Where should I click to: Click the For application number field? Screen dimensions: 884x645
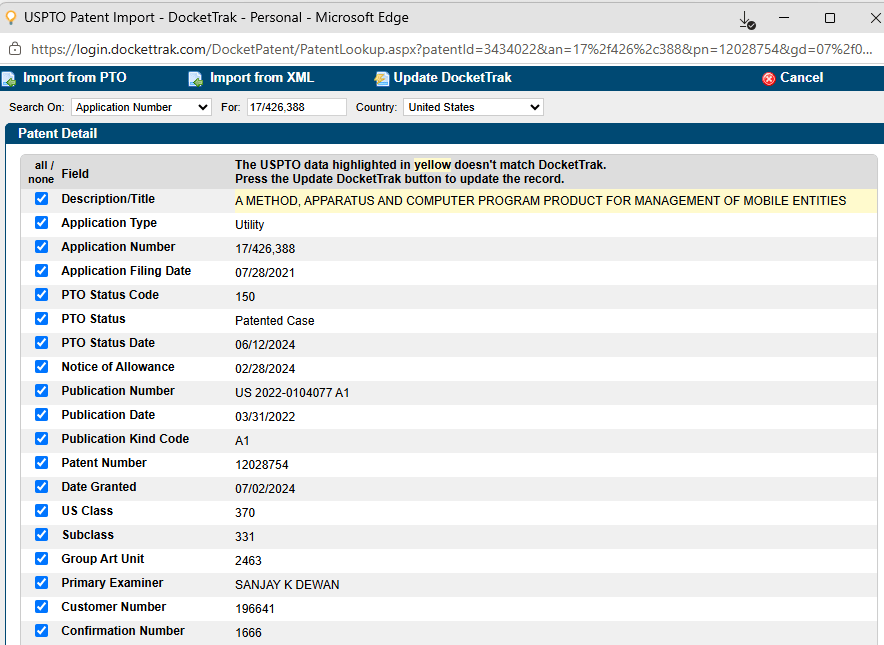tap(297, 107)
